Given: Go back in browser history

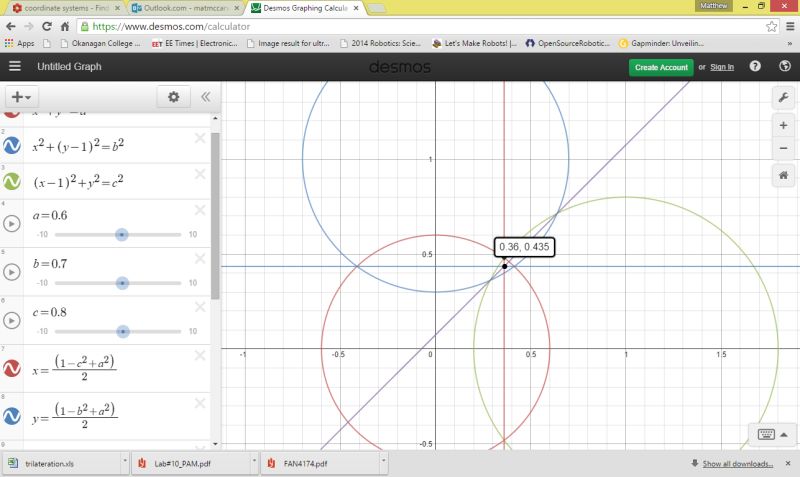Looking at the screenshot, I should pyautogui.click(x=11, y=27).
